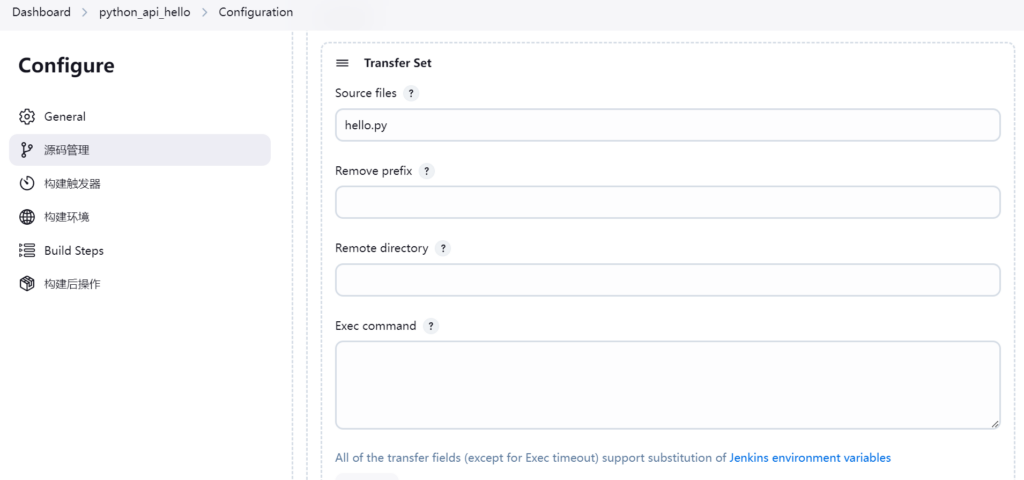
Task: Open python_api_hello breadcrumb
Action: [144, 12]
